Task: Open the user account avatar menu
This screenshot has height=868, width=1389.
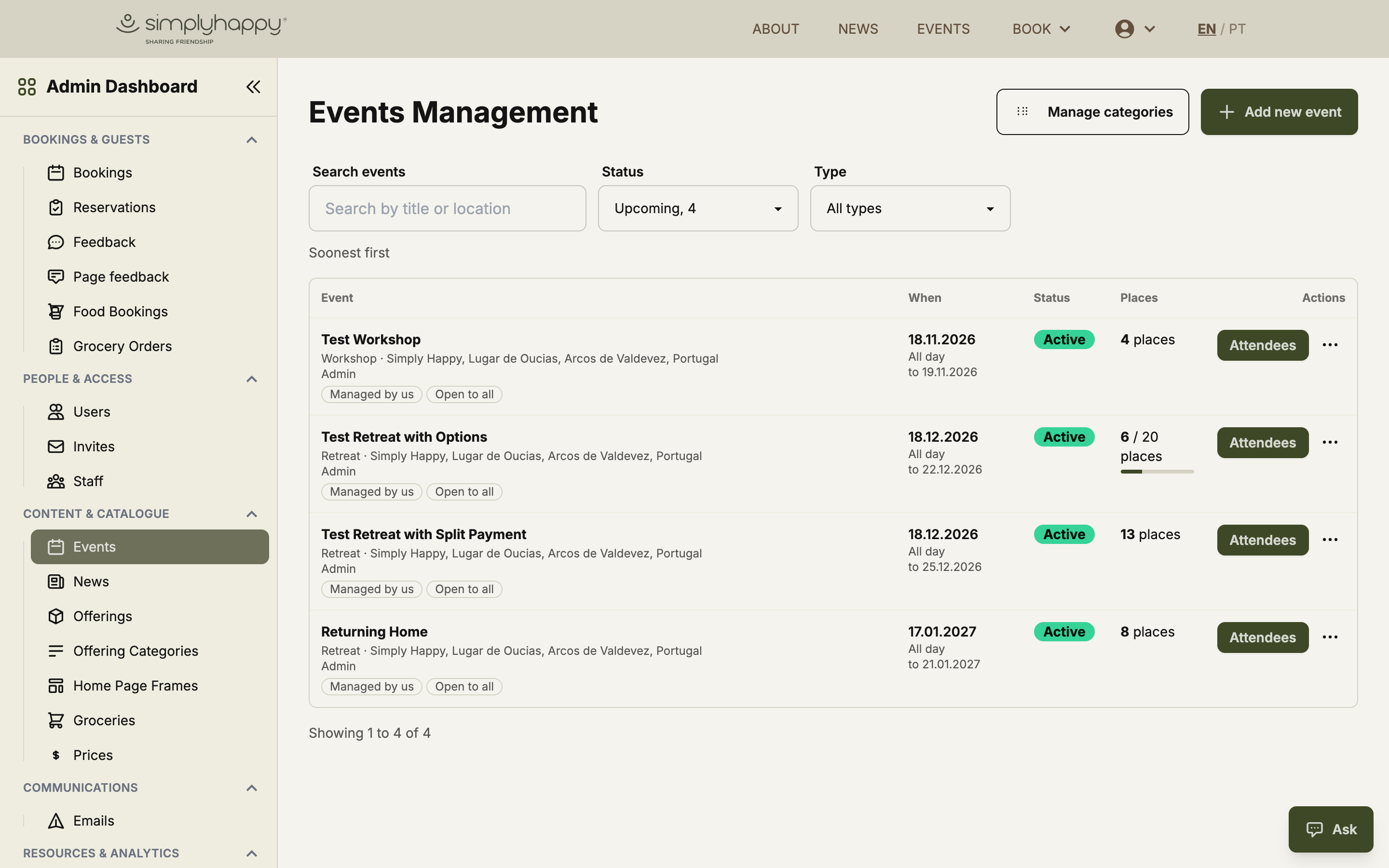Action: [x=1134, y=29]
